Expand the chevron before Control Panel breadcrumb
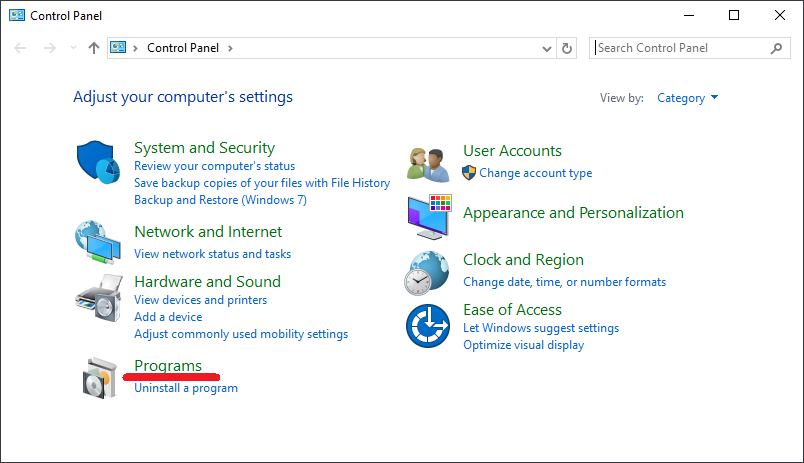 (x=135, y=48)
